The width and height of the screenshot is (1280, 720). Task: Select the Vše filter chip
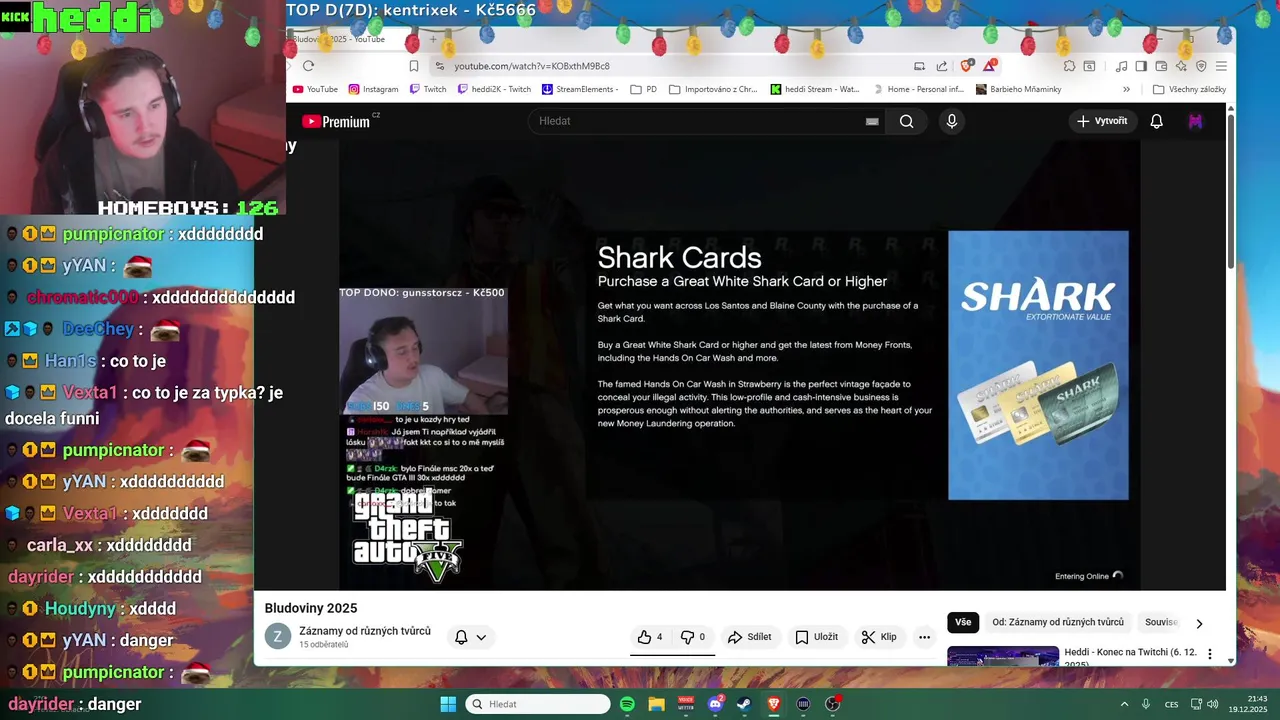(x=963, y=622)
